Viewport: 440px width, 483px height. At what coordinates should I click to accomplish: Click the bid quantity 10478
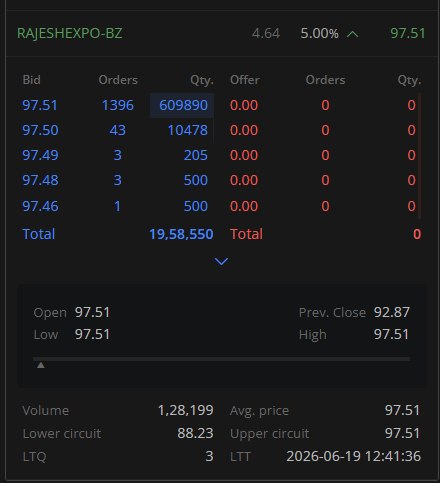click(x=187, y=130)
